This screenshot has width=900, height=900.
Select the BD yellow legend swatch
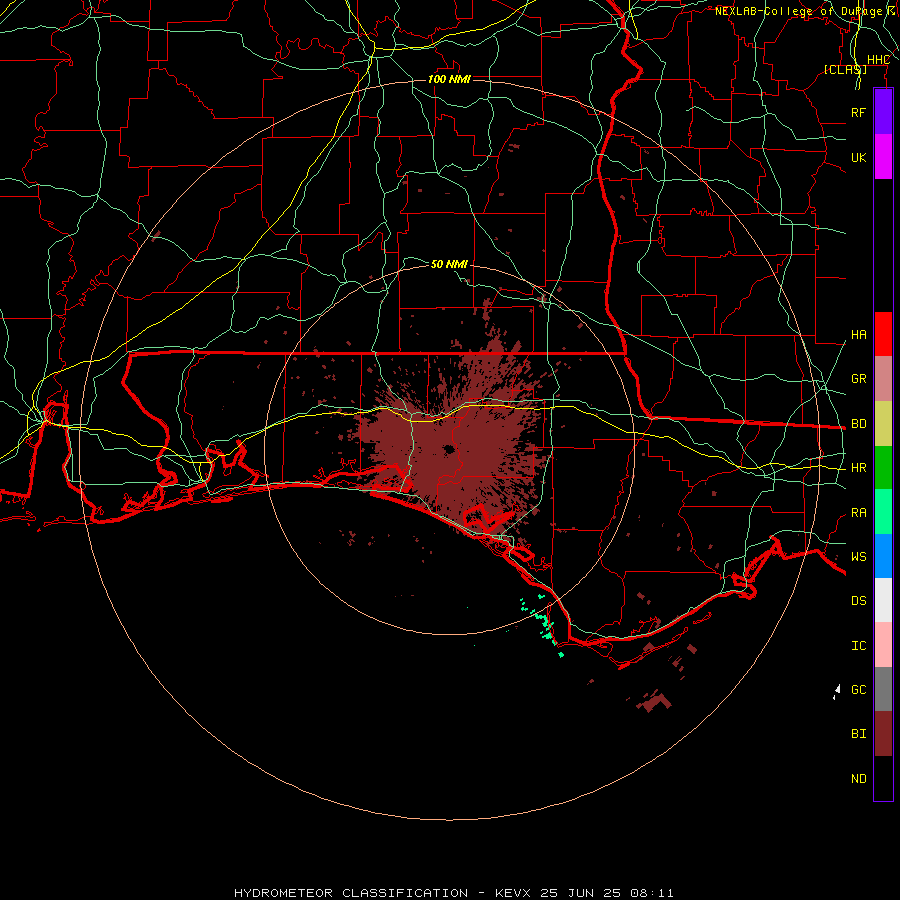pos(883,424)
